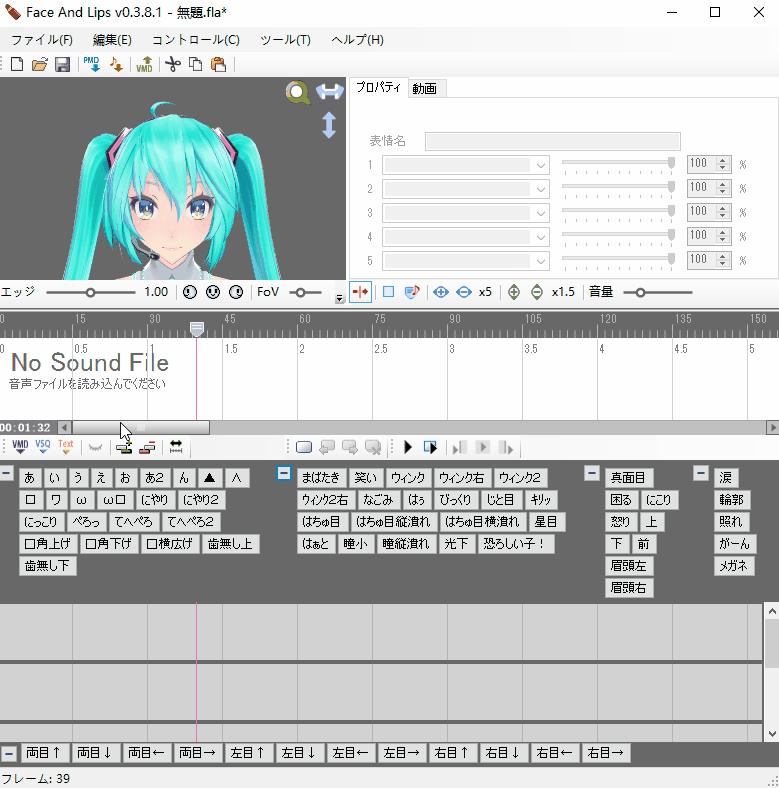This screenshot has height=788, width=779.
Task: Click the まばたき blink button
Action: click(321, 477)
